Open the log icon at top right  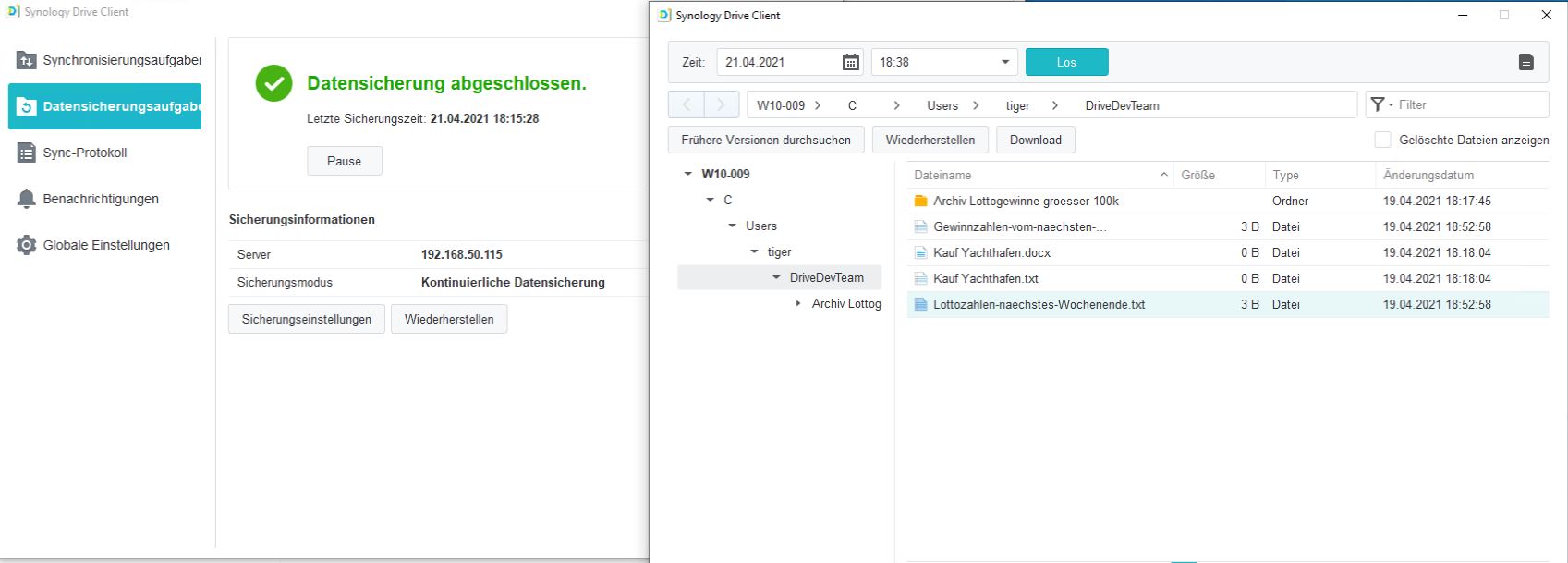pos(1525,62)
